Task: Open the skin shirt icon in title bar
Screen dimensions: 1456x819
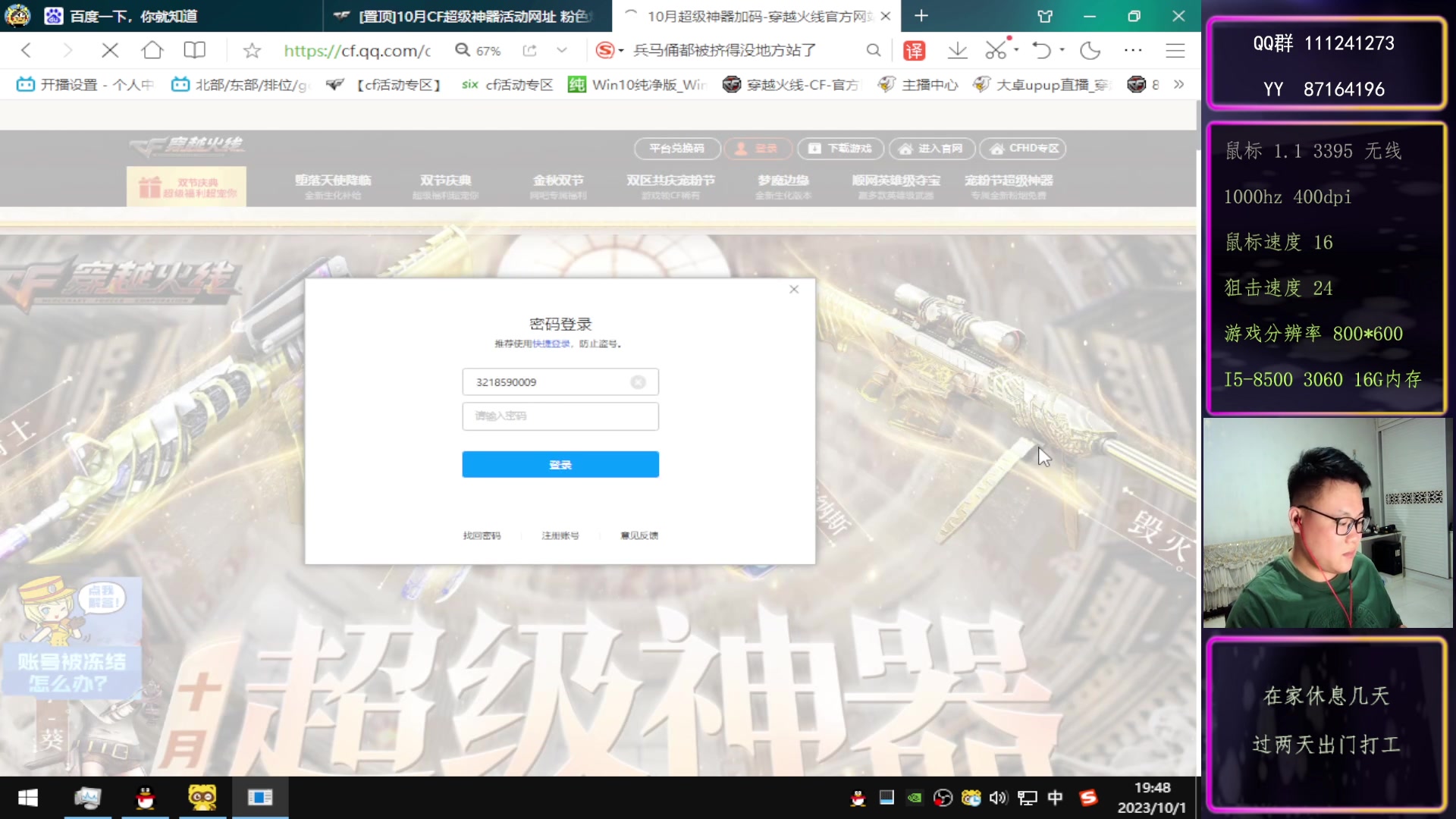Action: click(1046, 16)
